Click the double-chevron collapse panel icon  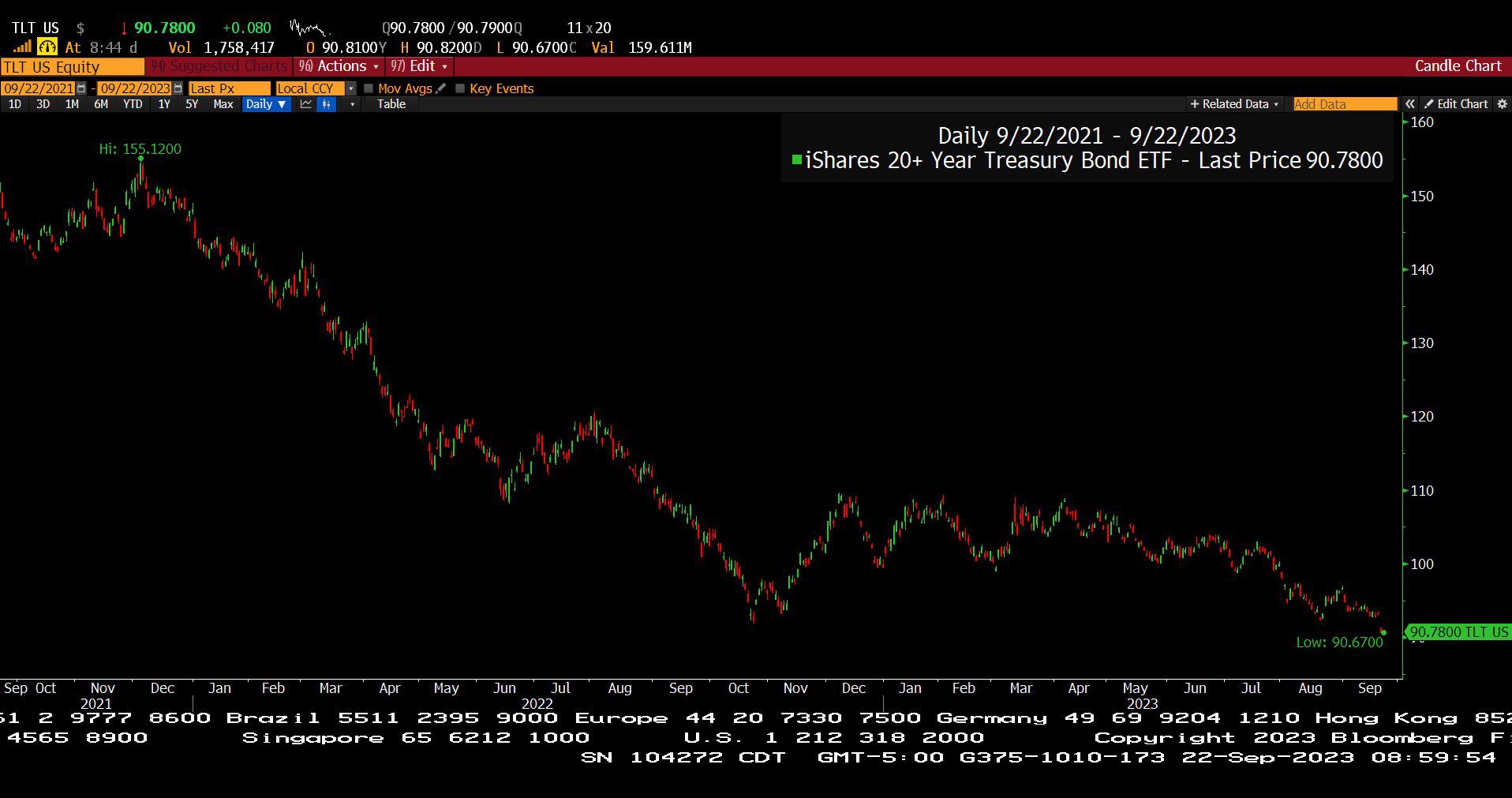point(1409,104)
